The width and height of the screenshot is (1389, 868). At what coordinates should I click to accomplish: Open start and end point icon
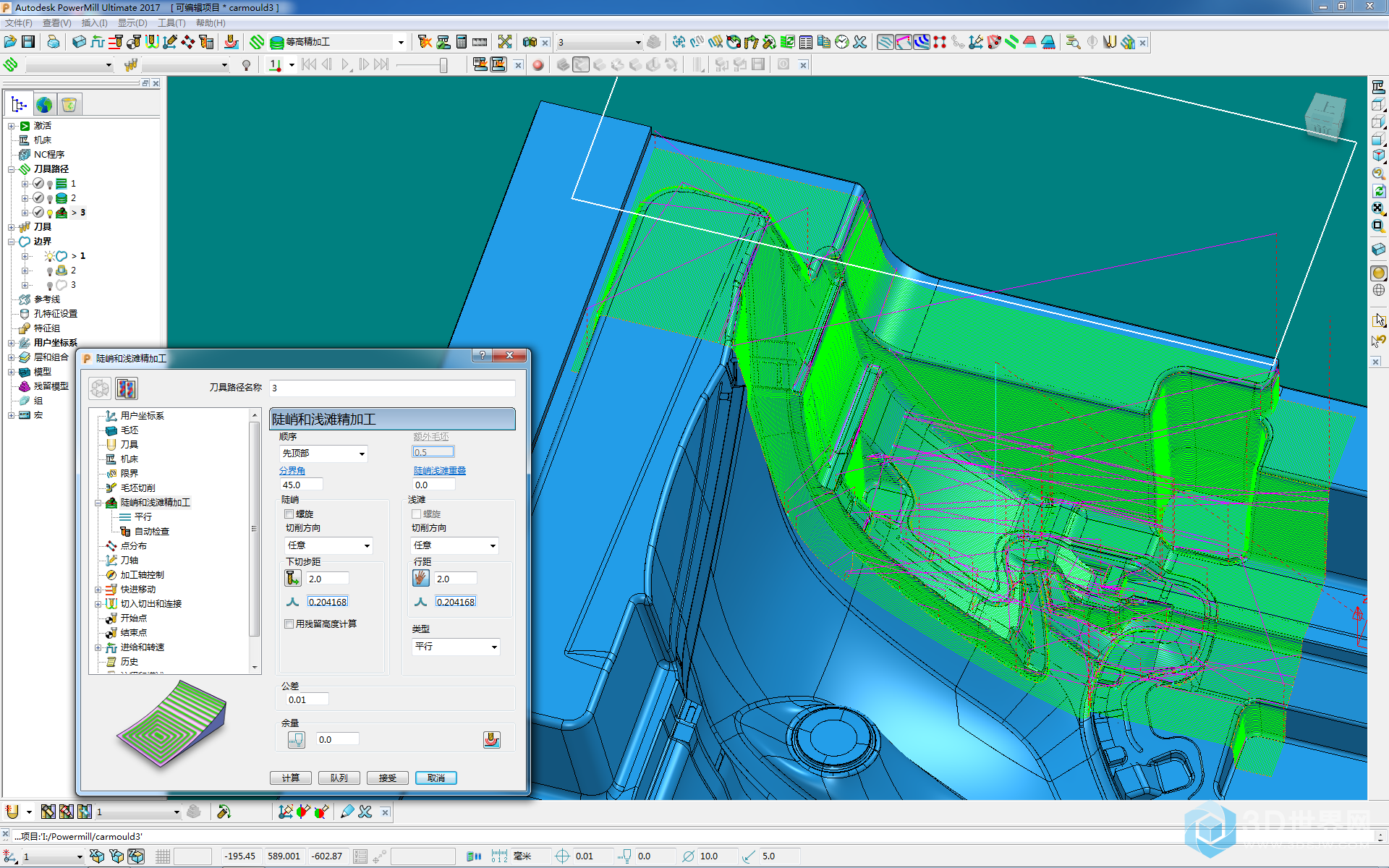tap(134, 42)
